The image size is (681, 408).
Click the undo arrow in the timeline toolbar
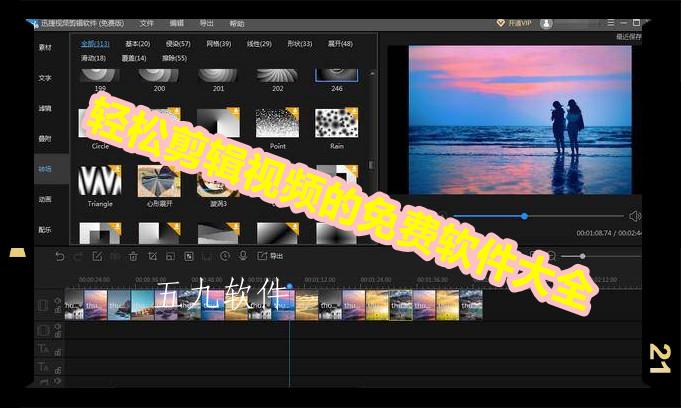(60, 256)
